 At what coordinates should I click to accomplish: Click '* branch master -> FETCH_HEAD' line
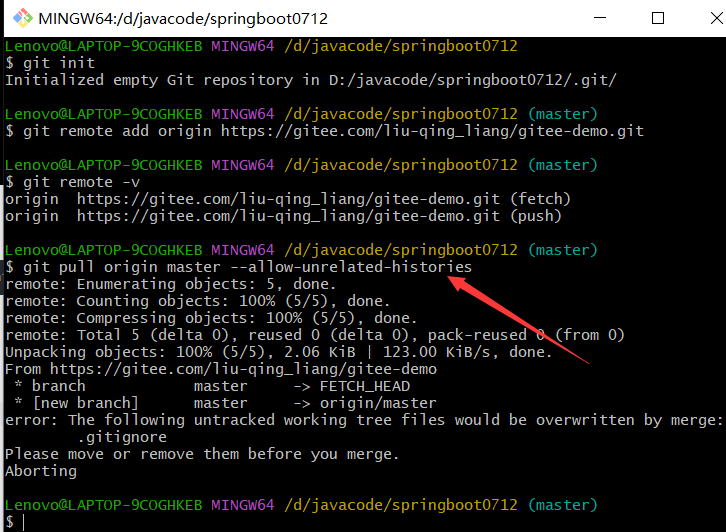tap(212, 386)
